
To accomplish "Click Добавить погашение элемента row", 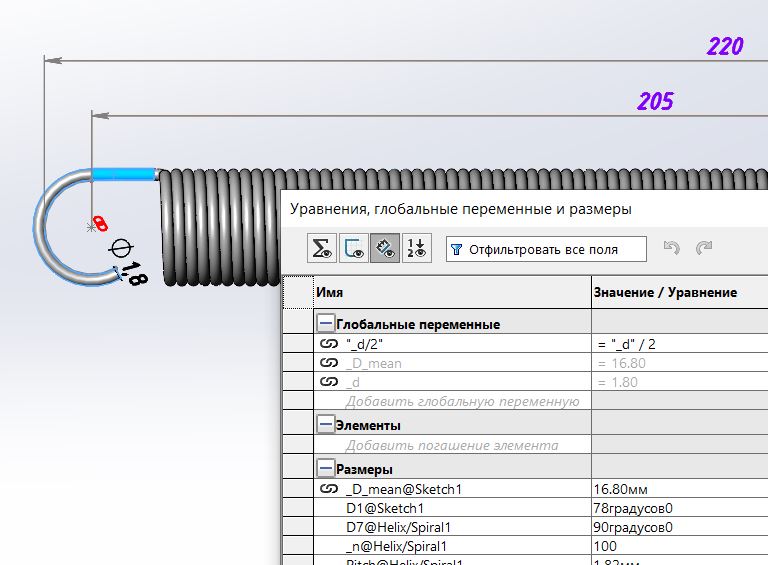I will pos(451,445).
